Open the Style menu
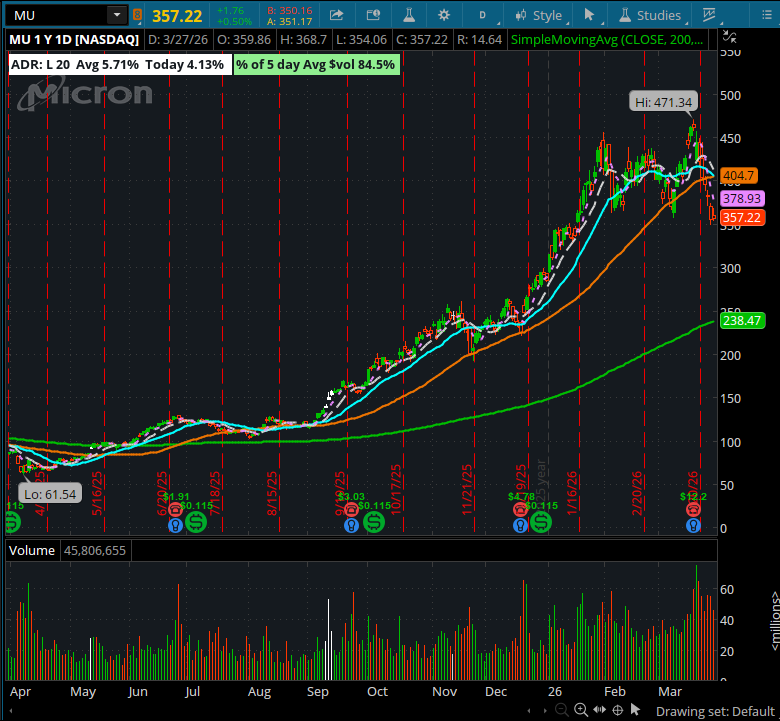Image resolution: width=780 pixels, height=721 pixels. 539,15
